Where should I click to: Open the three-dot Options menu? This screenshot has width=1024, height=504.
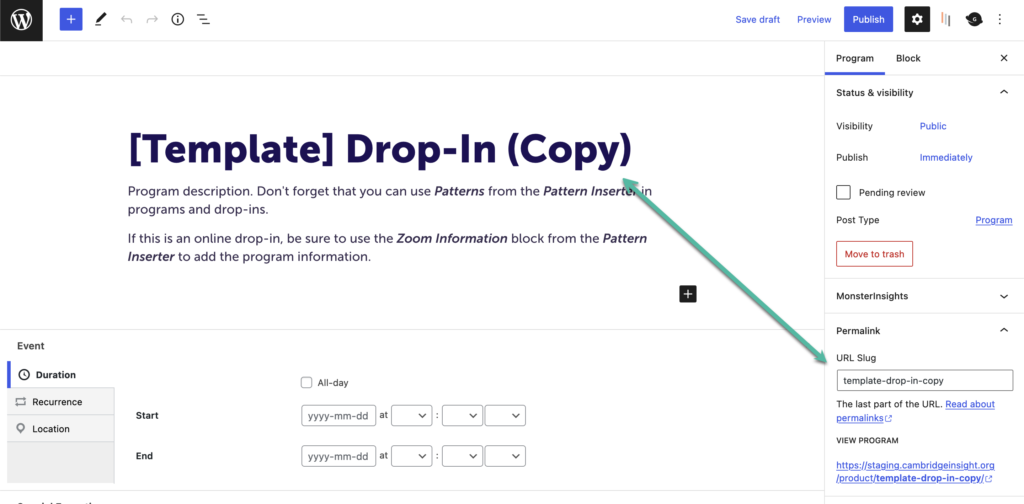(x=1000, y=19)
